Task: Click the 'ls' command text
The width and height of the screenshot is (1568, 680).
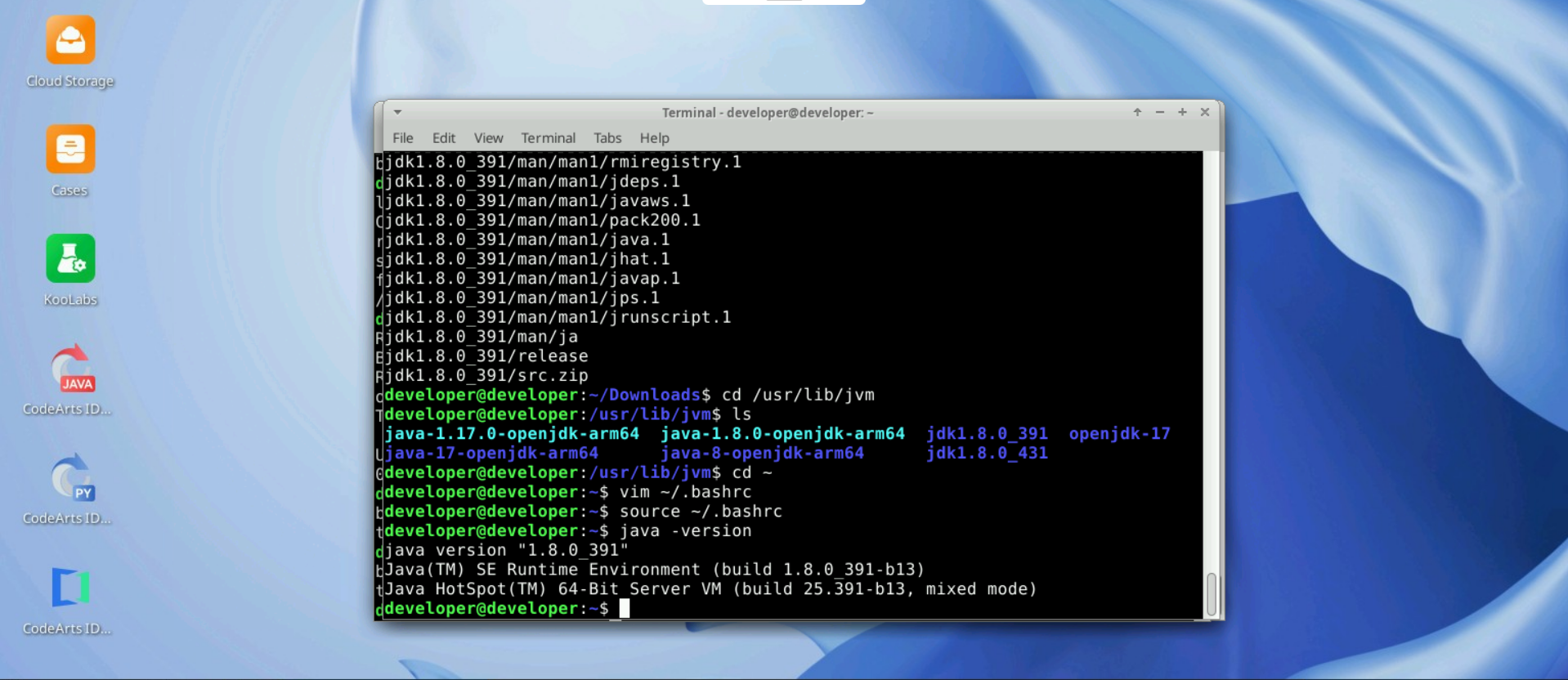Action: pyautogui.click(x=742, y=414)
